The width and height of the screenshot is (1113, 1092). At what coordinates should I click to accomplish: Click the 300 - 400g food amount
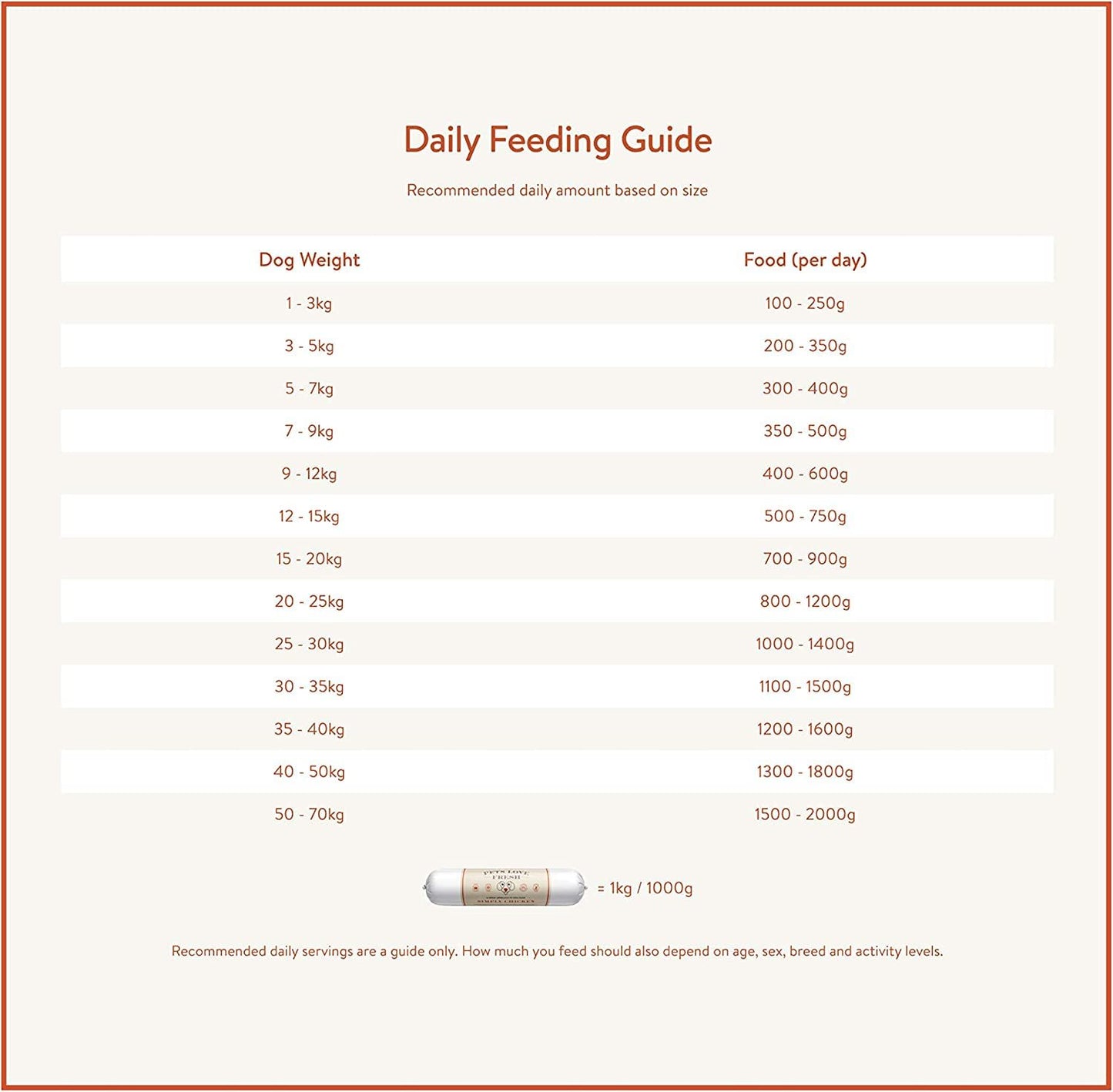805,388
